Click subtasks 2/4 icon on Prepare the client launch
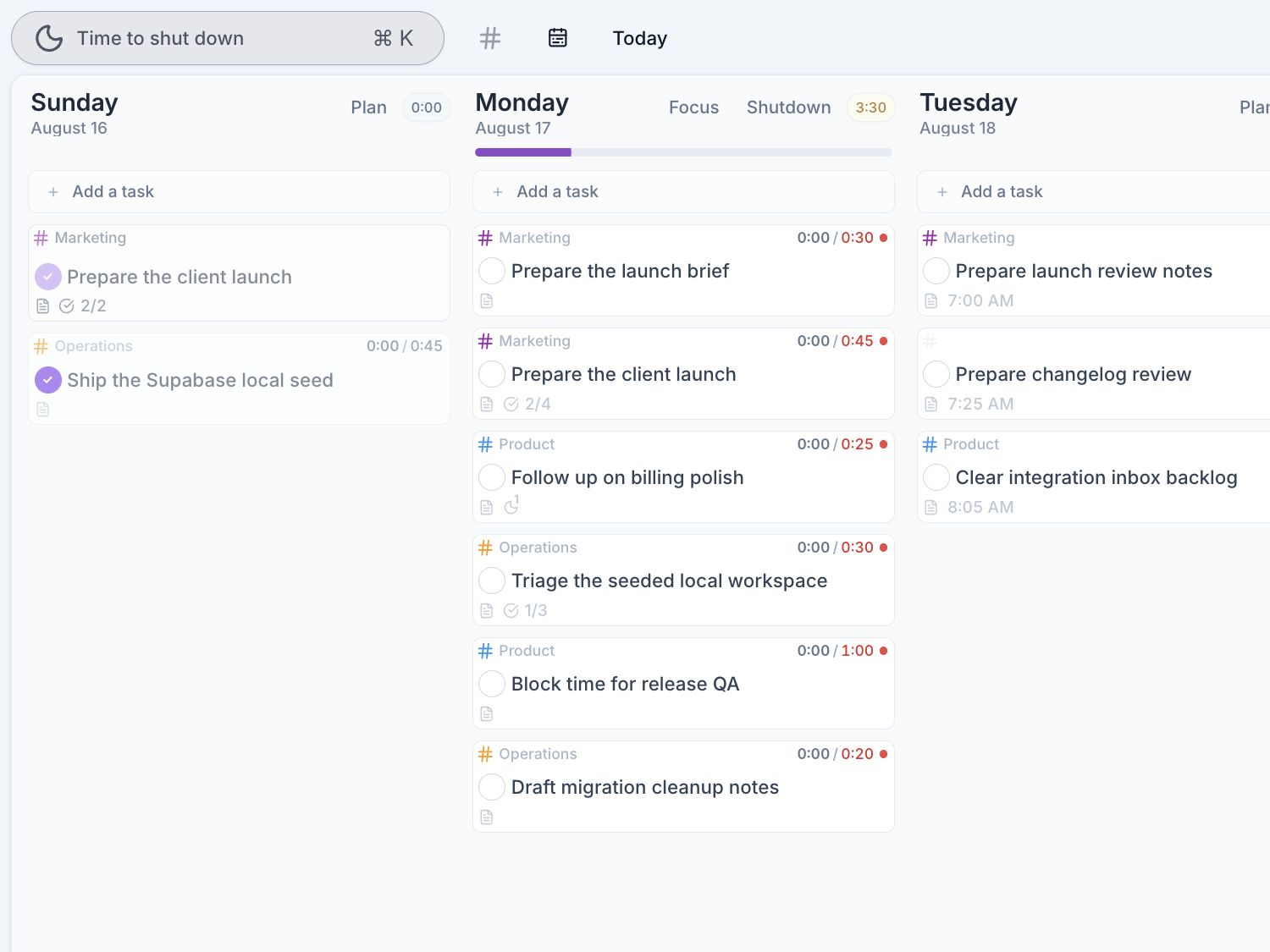 pos(511,404)
